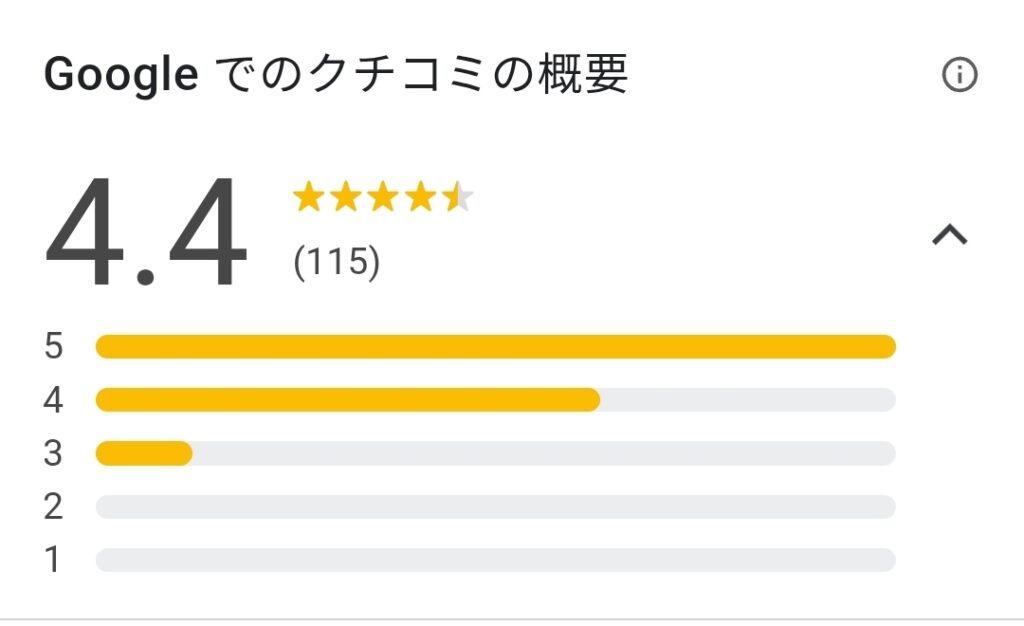
Task: Click the half-filled fifth star icon
Action: tap(457, 197)
